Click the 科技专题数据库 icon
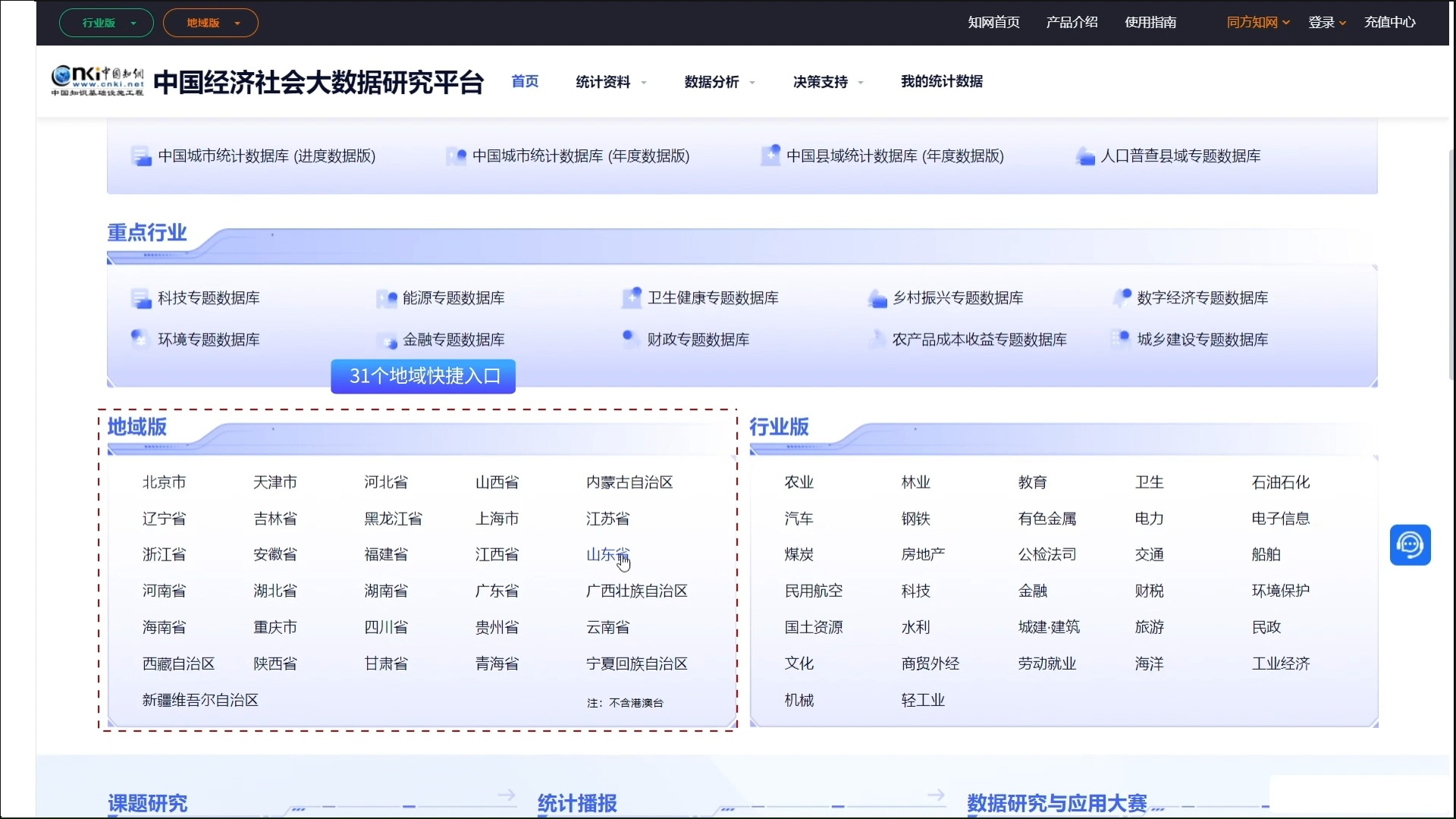1456x819 pixels. pyautogui.click(x=141, y=298)
